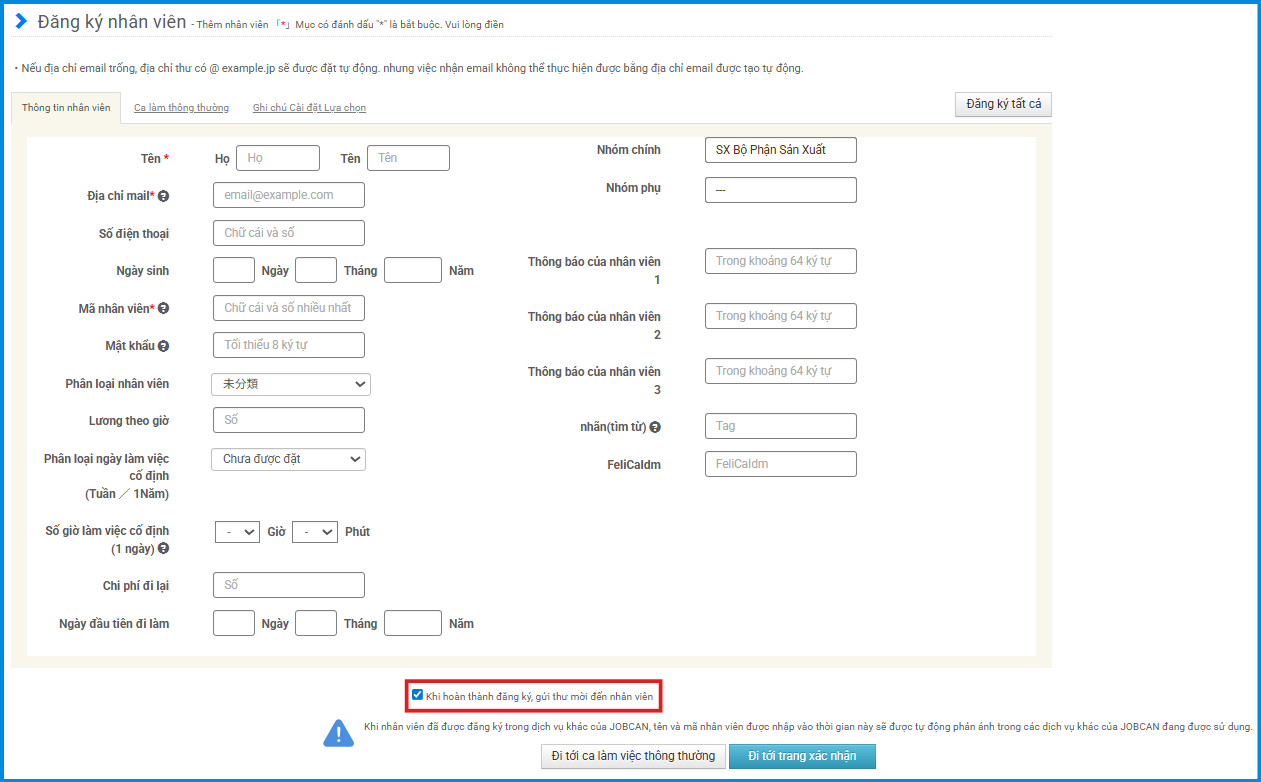Uncheck the send invitation email checkbox

pyautogui.click(x=417, y=695)
